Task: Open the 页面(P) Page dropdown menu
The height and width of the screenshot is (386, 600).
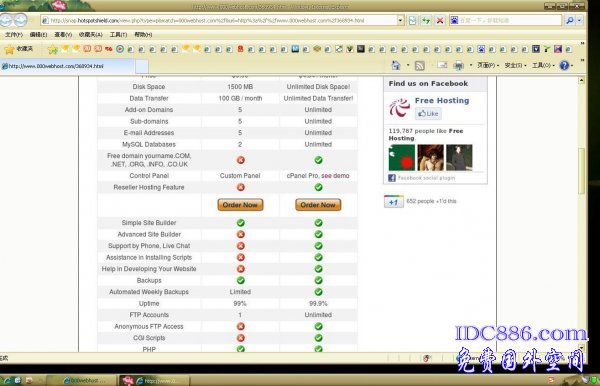Action: tap(488, 65)
